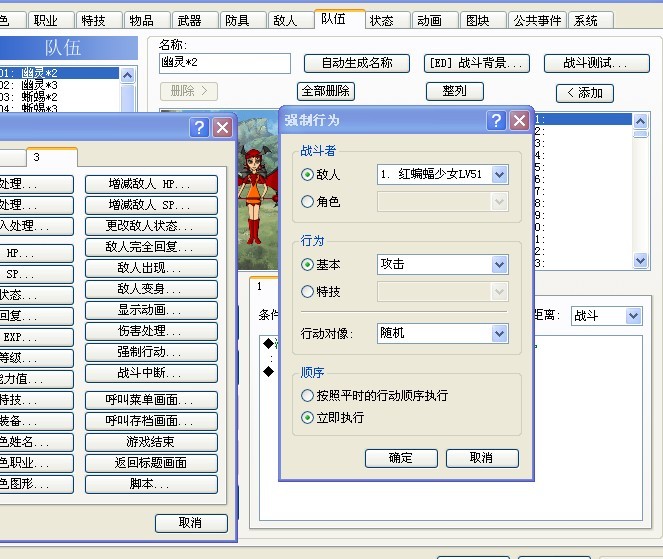
Task: Click 自动生成名称 button
Action: tap(357, 63)
